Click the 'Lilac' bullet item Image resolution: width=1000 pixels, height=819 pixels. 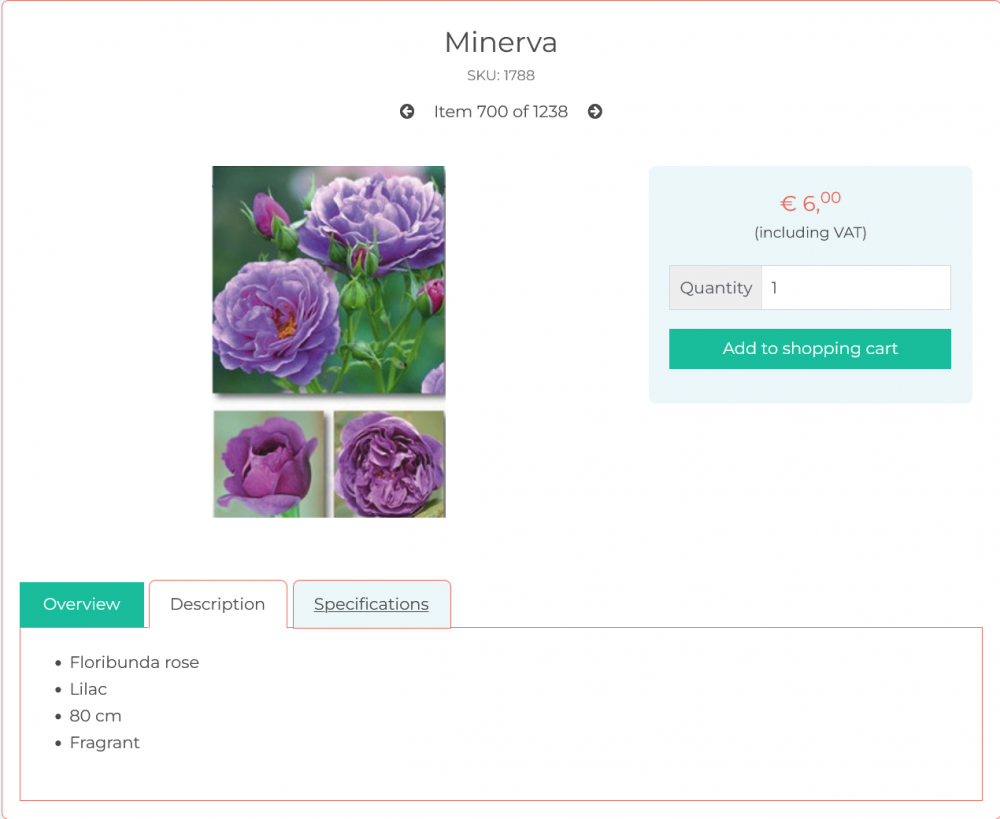click(x=88, y=689)
